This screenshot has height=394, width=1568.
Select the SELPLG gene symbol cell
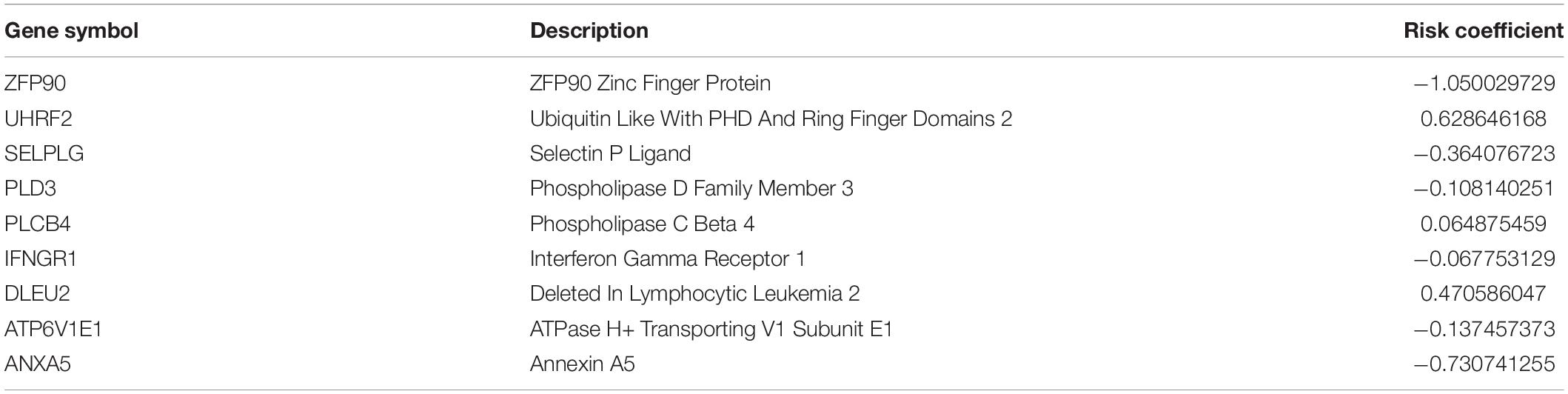[44, 153]
